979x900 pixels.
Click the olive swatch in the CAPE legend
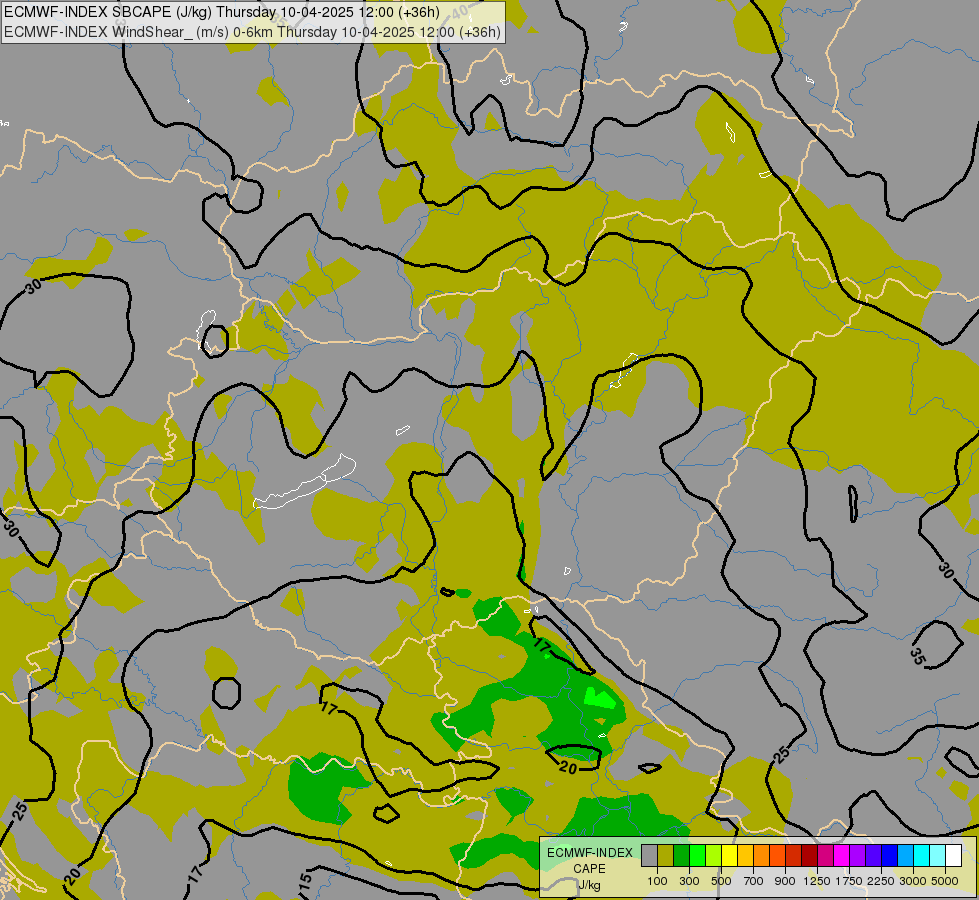pos(666,856)
